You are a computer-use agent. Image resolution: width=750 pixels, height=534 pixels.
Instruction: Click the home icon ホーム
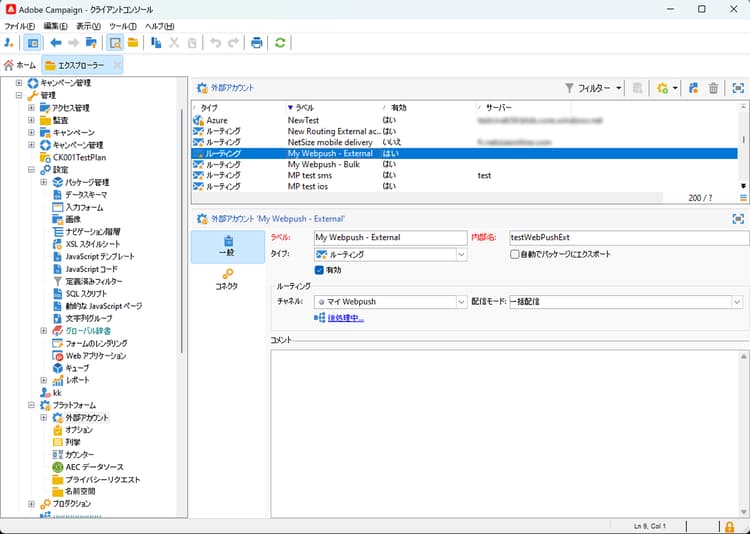coord(19,65)
